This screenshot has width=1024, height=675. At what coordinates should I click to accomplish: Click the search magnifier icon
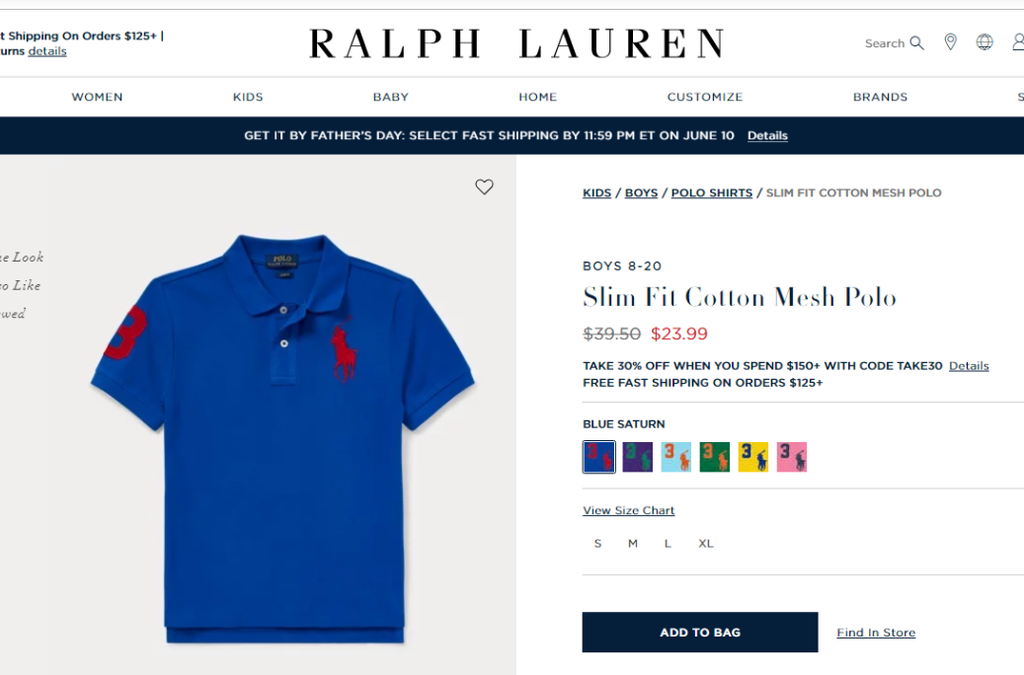[917, 43]
